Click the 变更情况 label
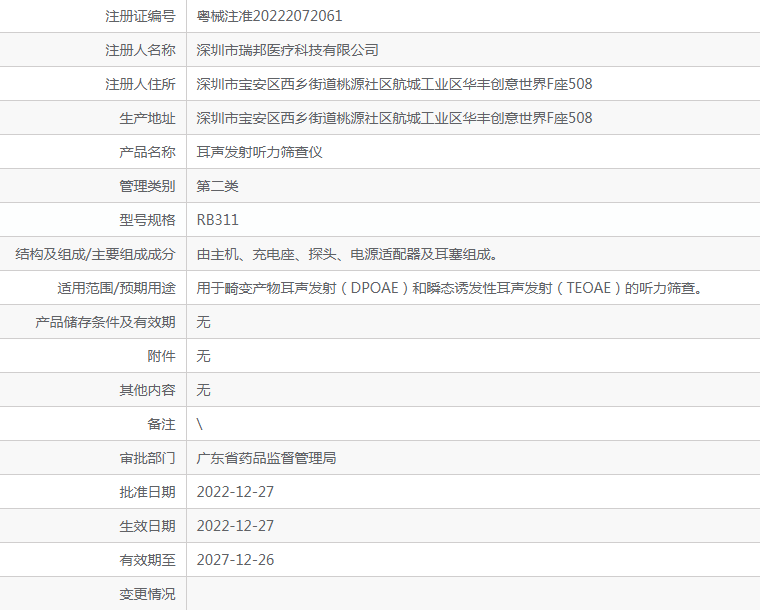Viewport: 760px width, 610px height. click(x=147, y=594)
